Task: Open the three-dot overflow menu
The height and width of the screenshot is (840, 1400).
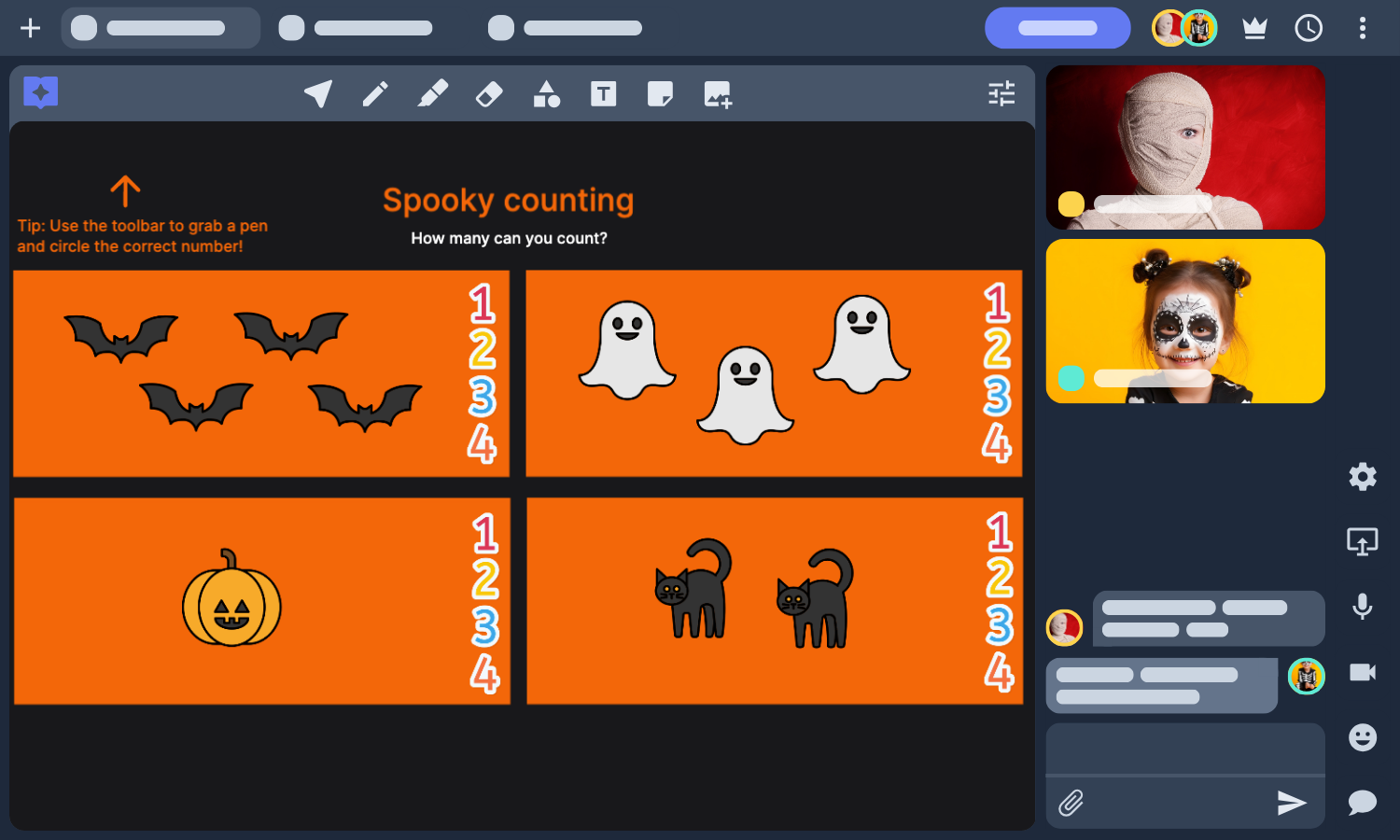Action: [1362, 28]
